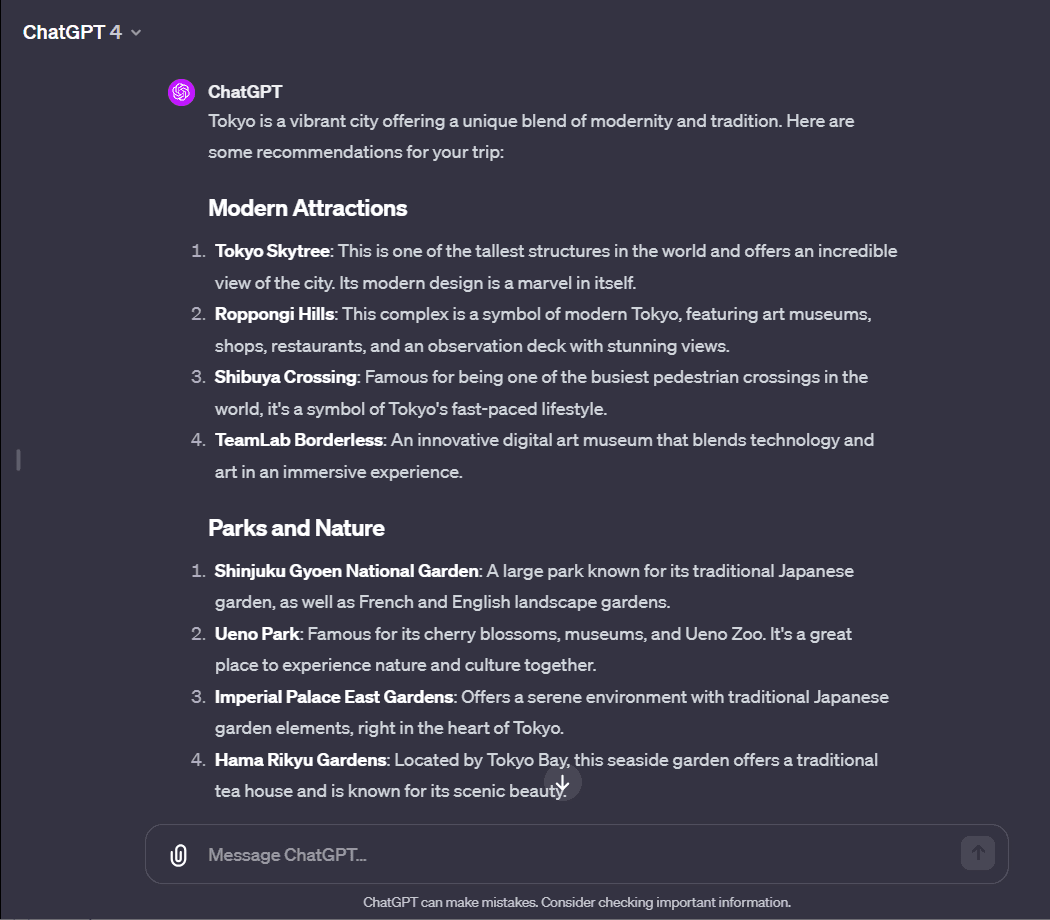Select the bold Hama Rikyu Gardens entry

click(x=300, y=760)
